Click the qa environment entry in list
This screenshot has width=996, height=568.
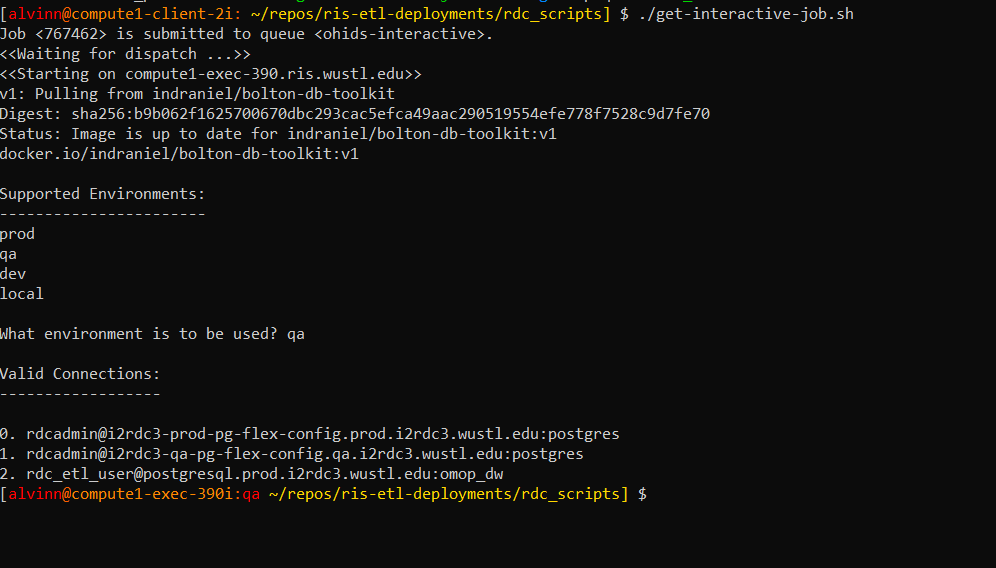click(8, 254)
